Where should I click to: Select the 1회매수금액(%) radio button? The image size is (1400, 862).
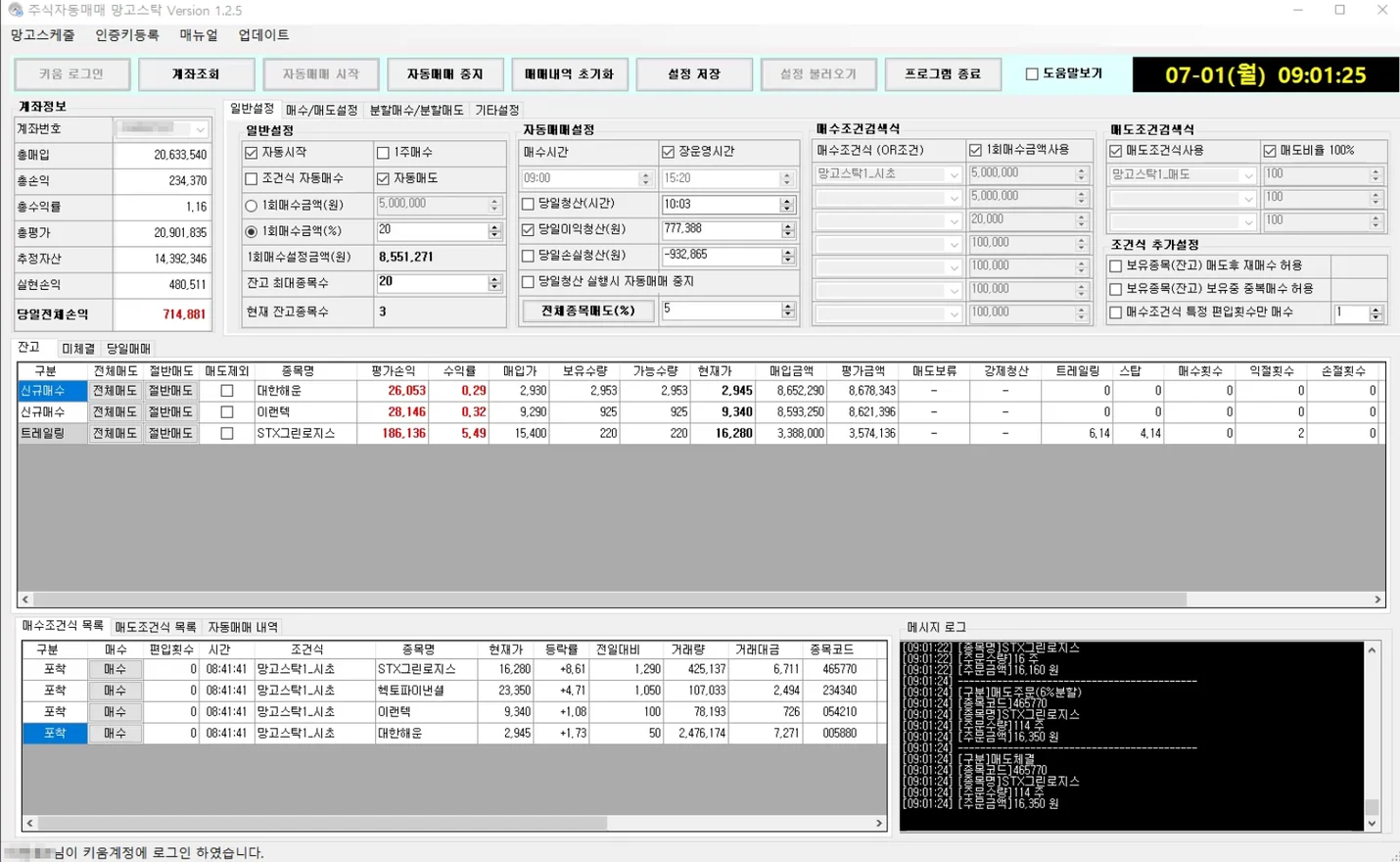(x=252, y=232)
